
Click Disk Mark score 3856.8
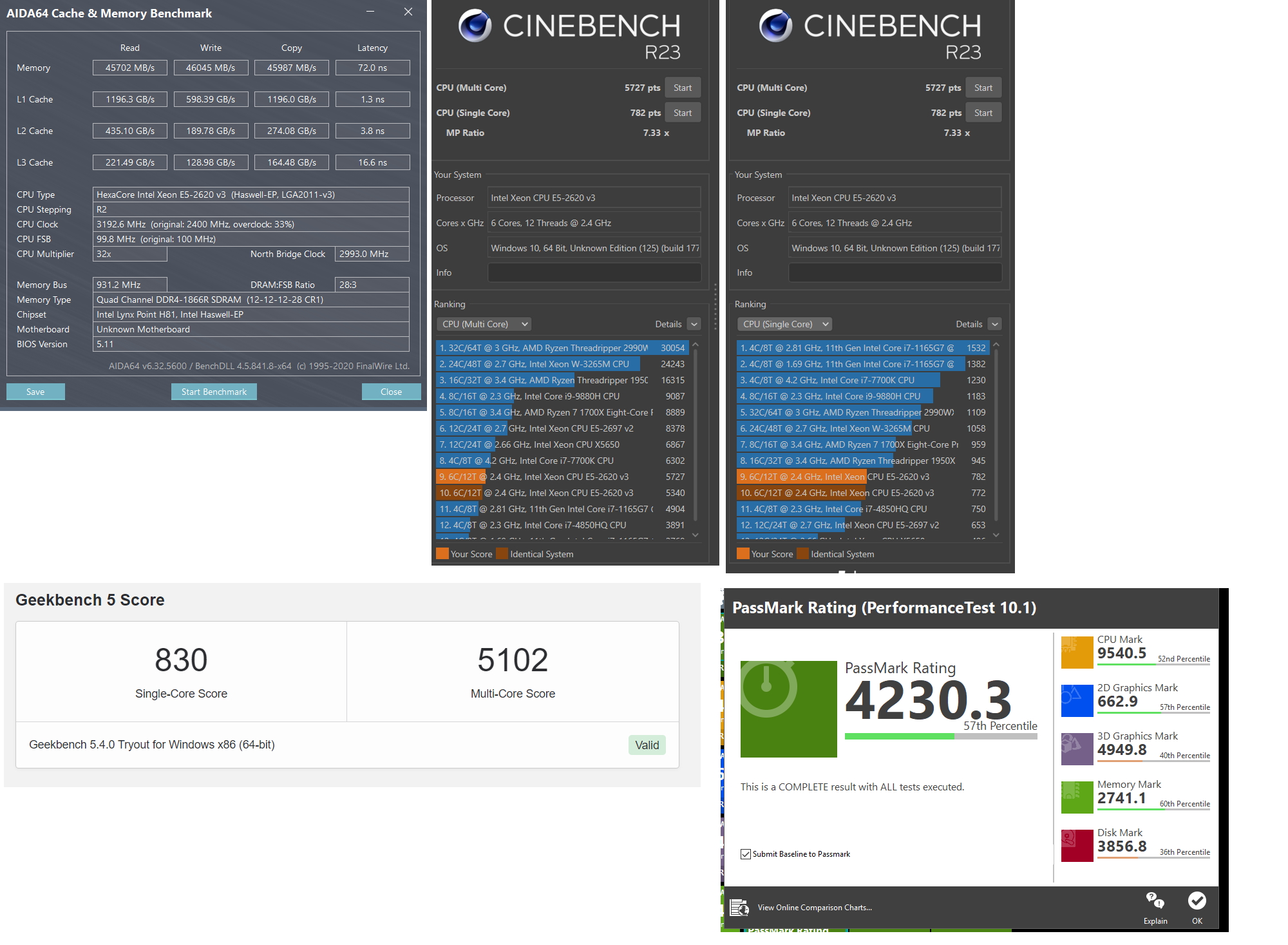[1122, 846]
